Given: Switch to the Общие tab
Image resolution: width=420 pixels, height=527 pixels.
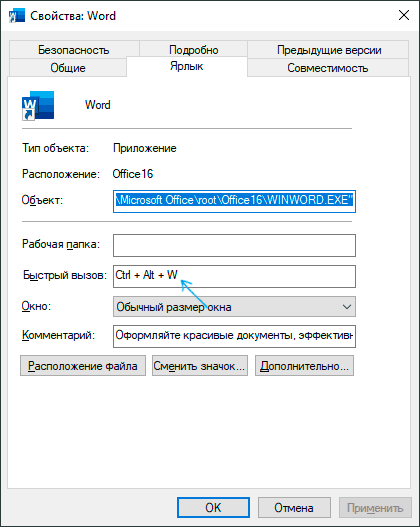Looking at the screenshot, I should 68,68.
